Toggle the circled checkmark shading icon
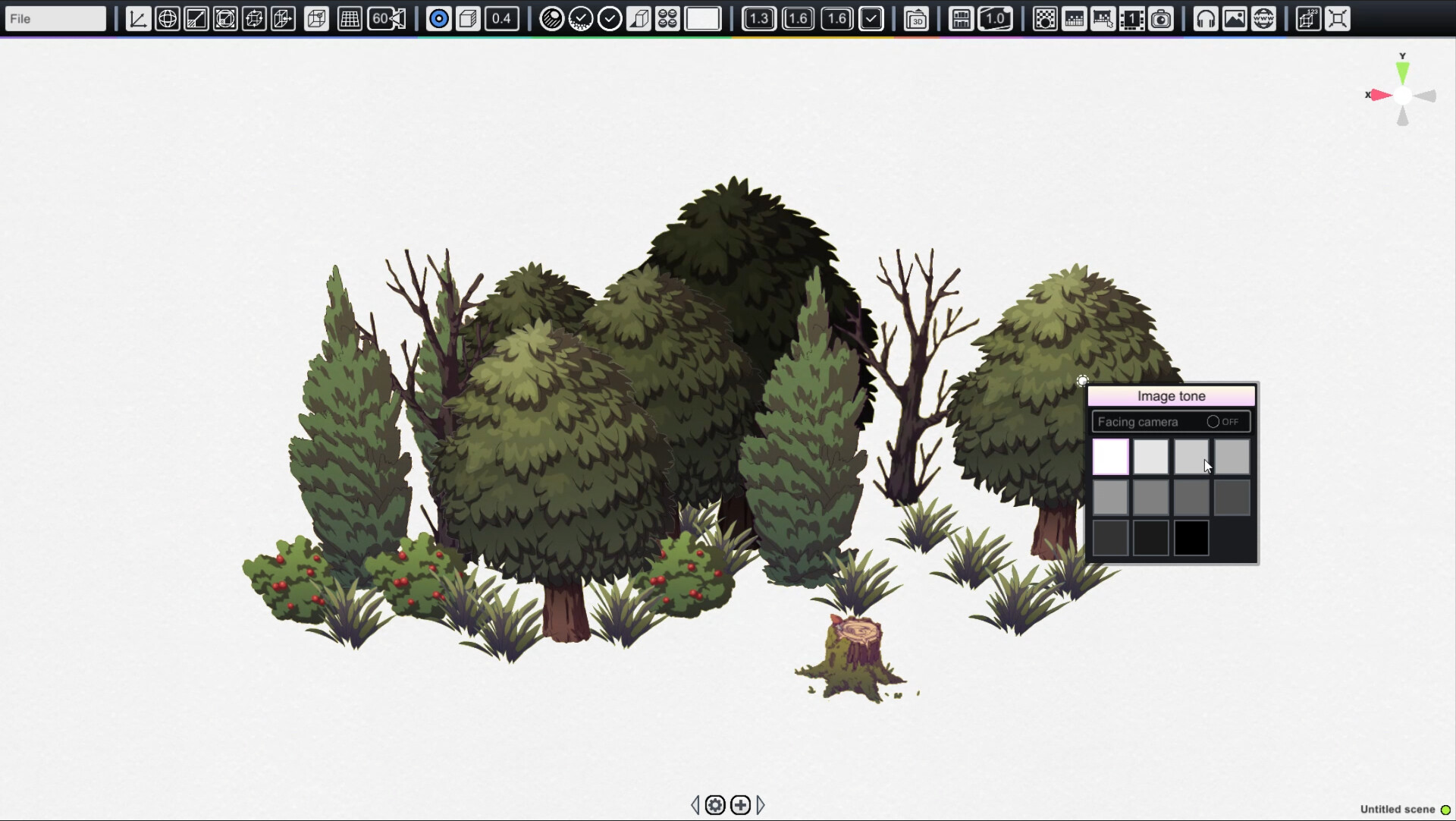 click(x=610, y=19)
